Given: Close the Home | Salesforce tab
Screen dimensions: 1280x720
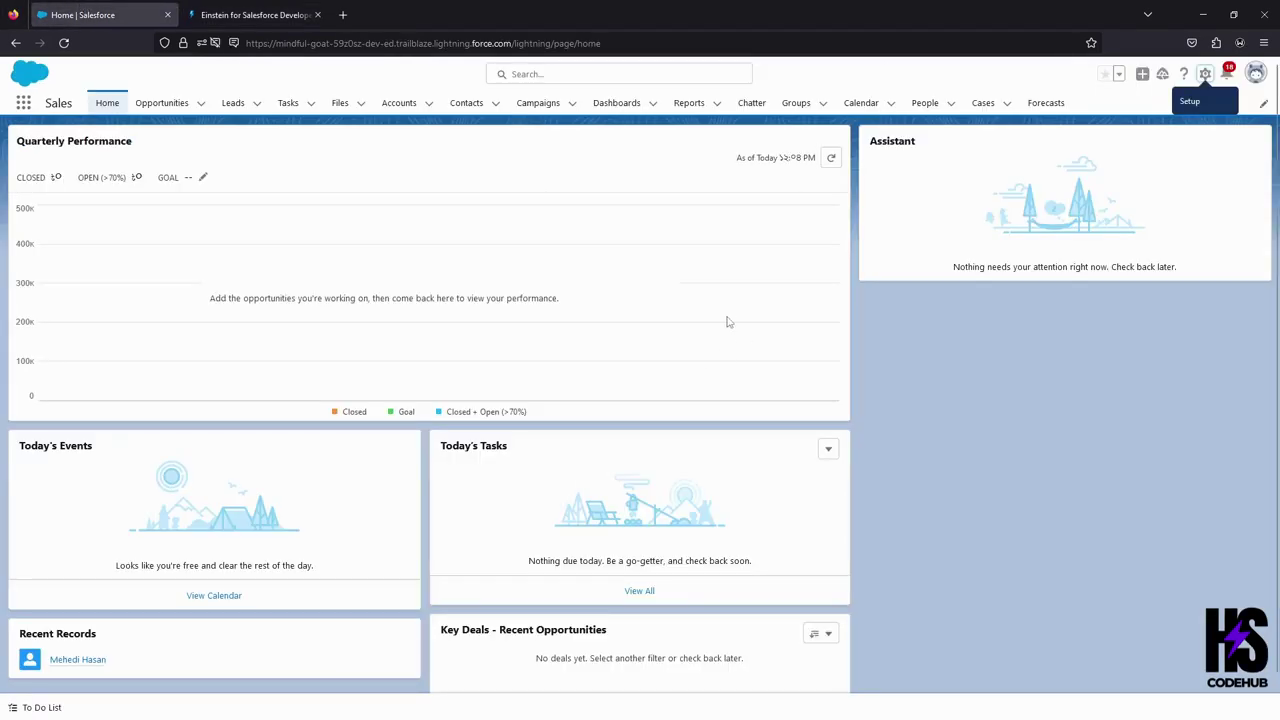Looking at the screenshot, I should click(168, 15).
